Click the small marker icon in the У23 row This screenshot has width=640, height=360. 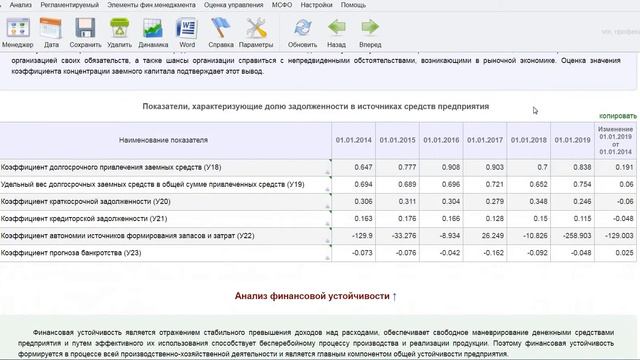327,258
